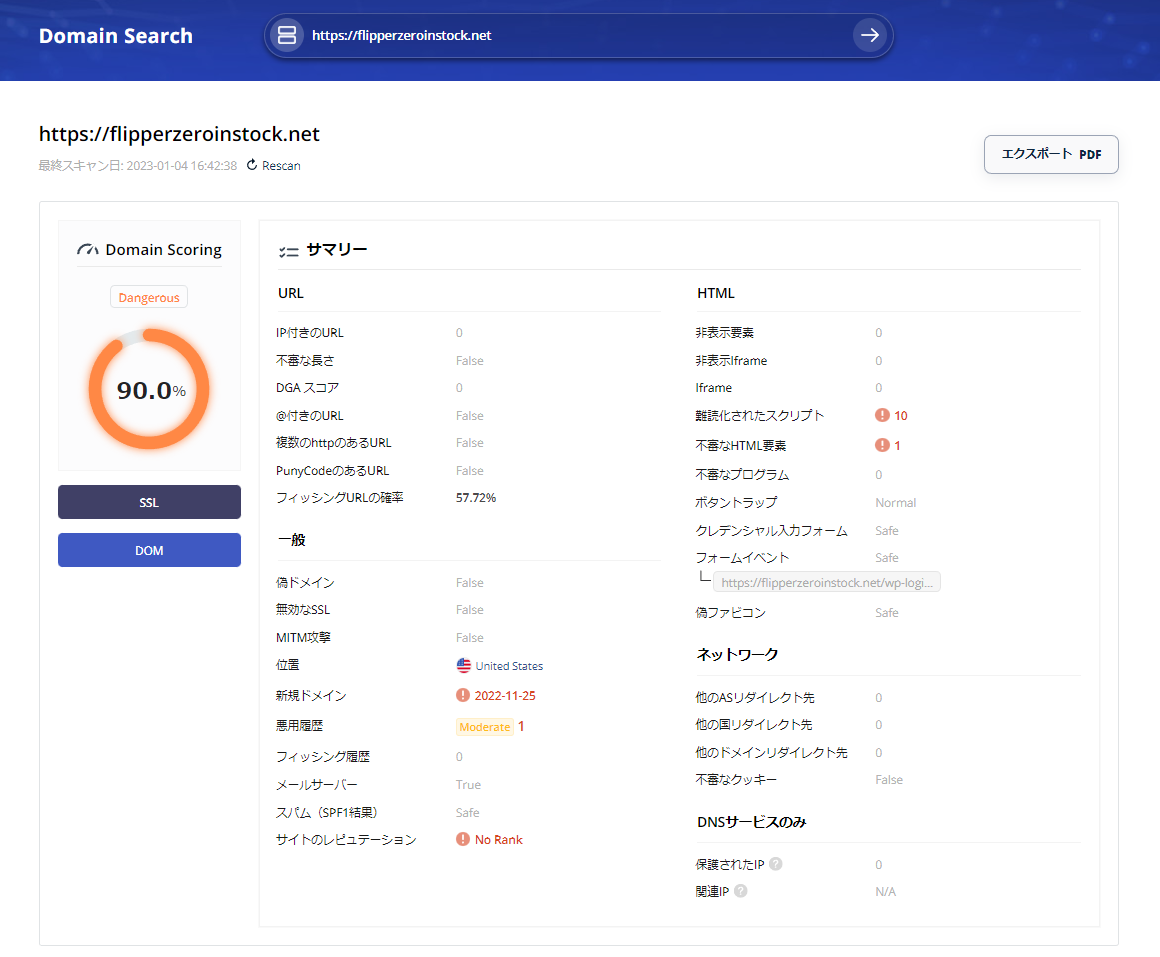Click the 90.0% score ring
The height and width of the screenshot is (957, 1160).
(149, 389)
